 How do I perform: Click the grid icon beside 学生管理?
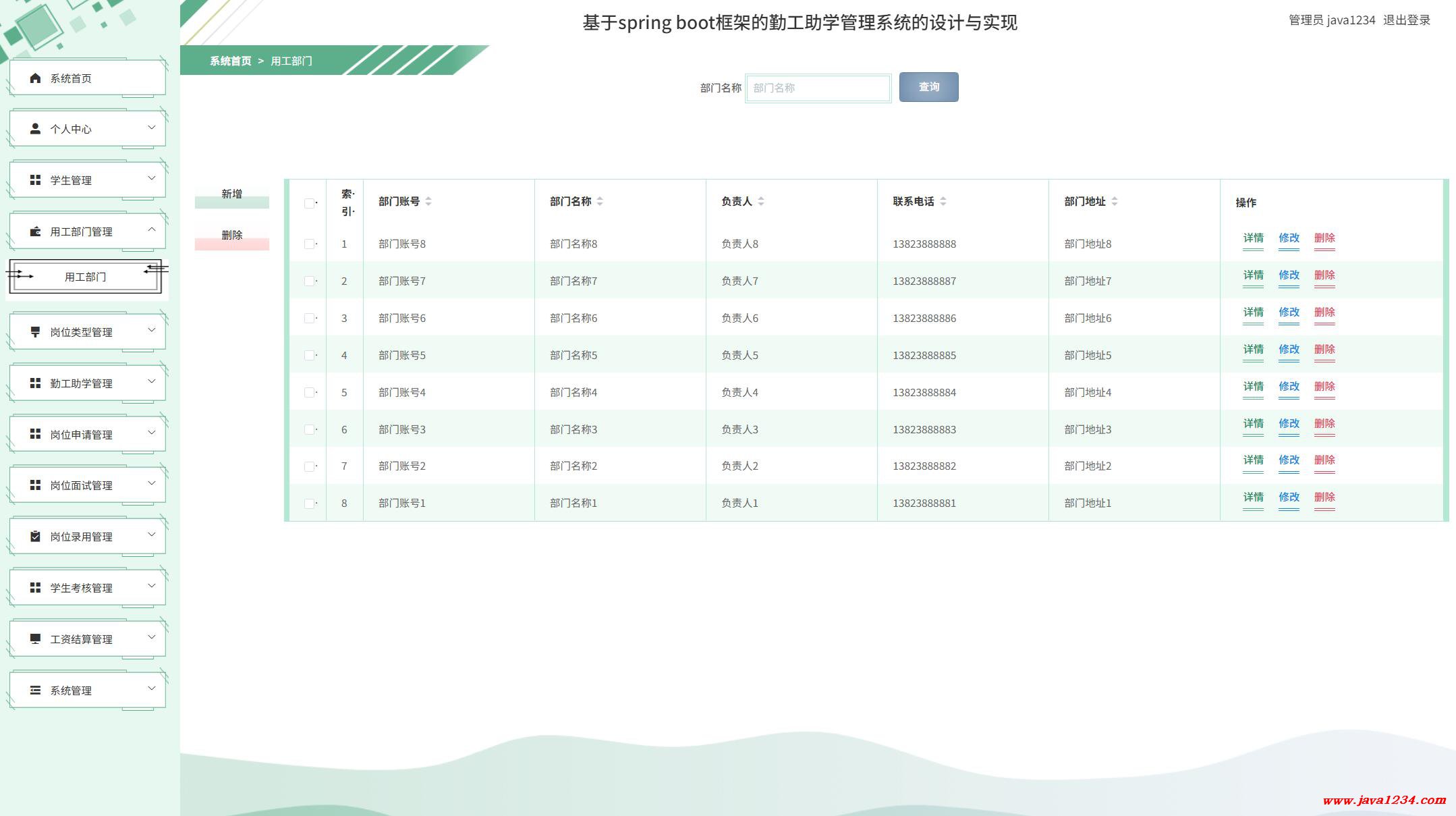pos(35,180)
